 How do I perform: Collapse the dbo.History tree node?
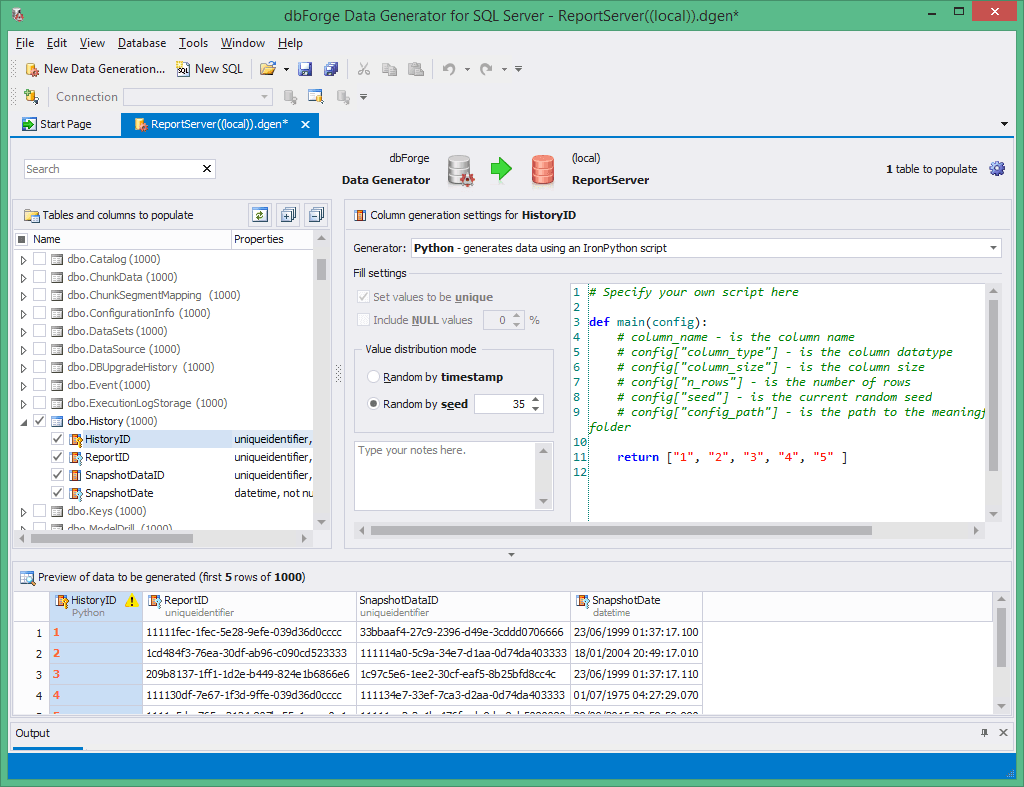[24, 422]
